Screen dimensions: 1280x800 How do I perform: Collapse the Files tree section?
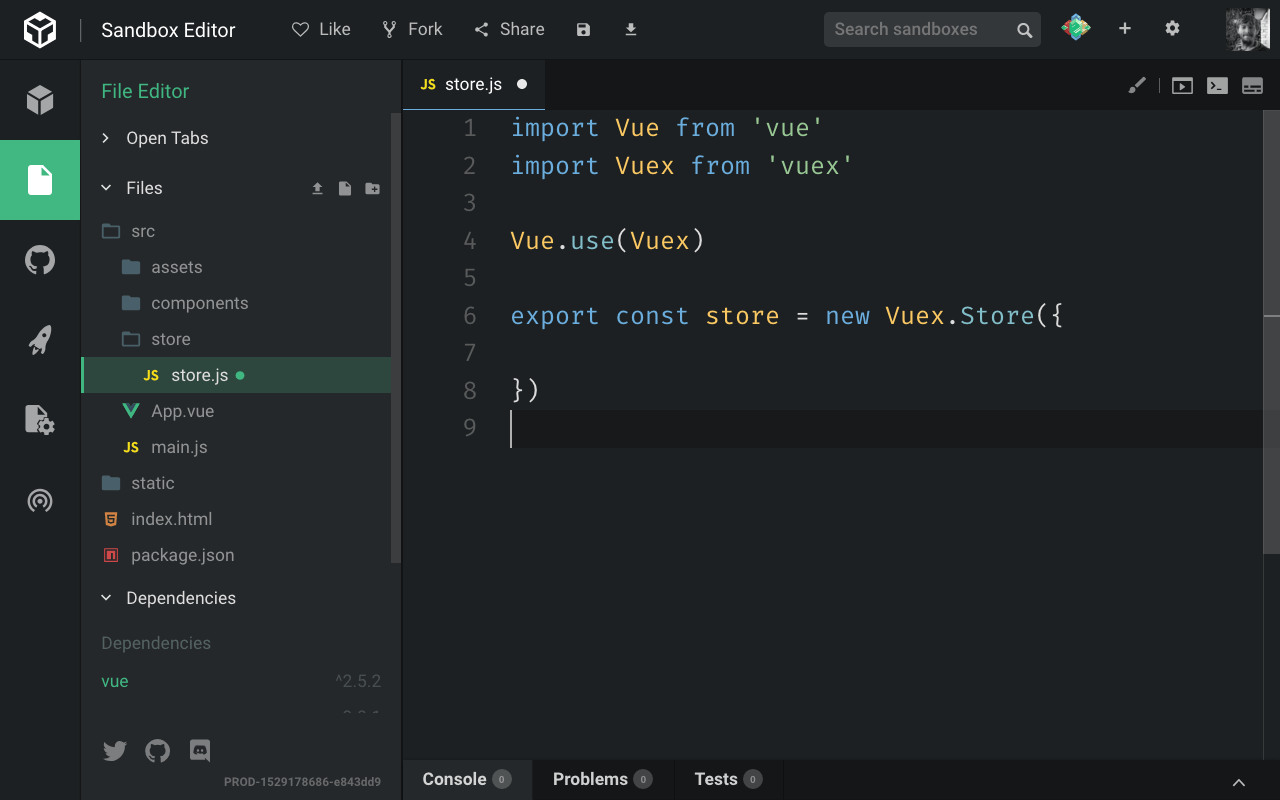(x=106, y=188)
